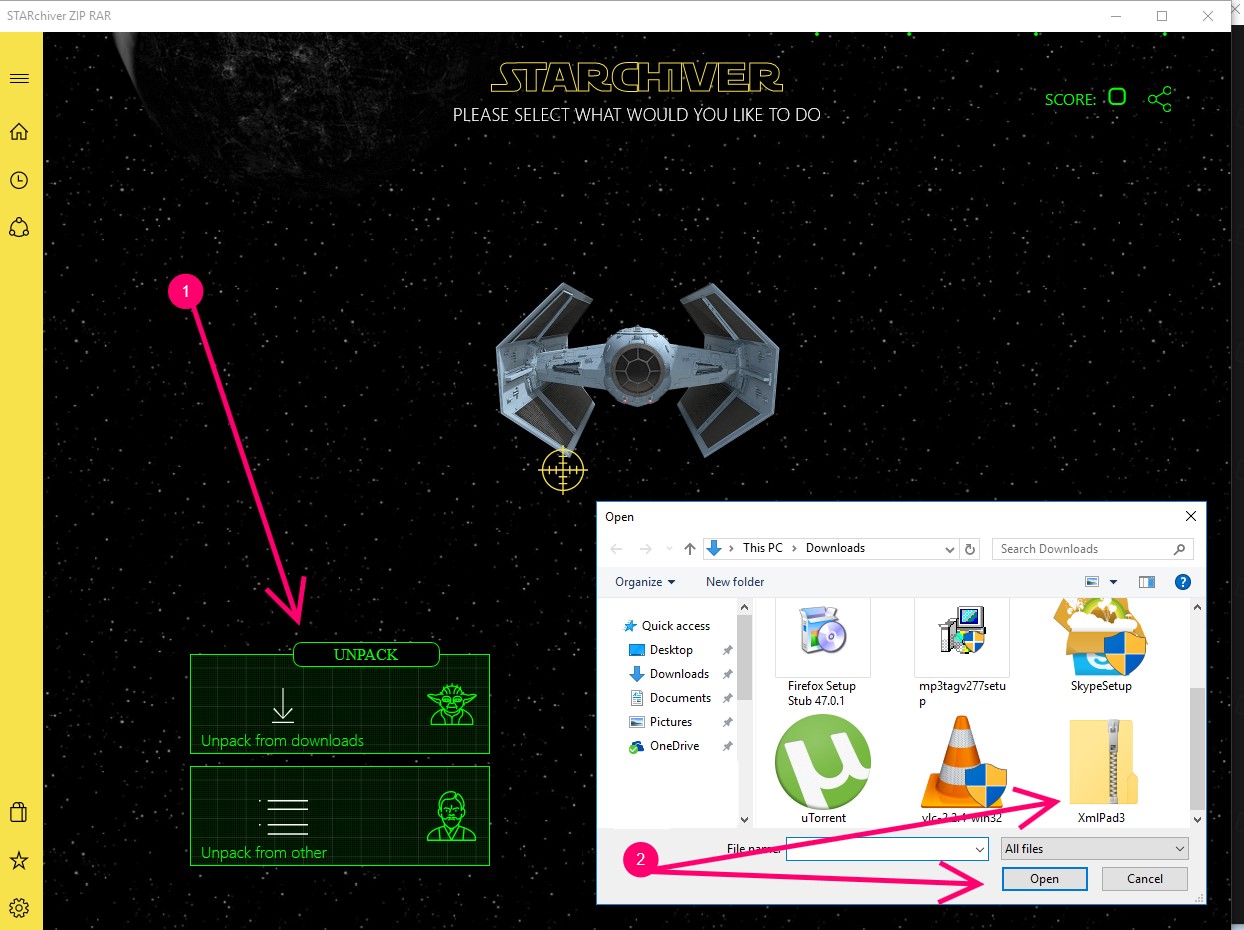Select the uTorrent installer file
The width and height of the screenshot is (1244, 930).
point(822,769)
